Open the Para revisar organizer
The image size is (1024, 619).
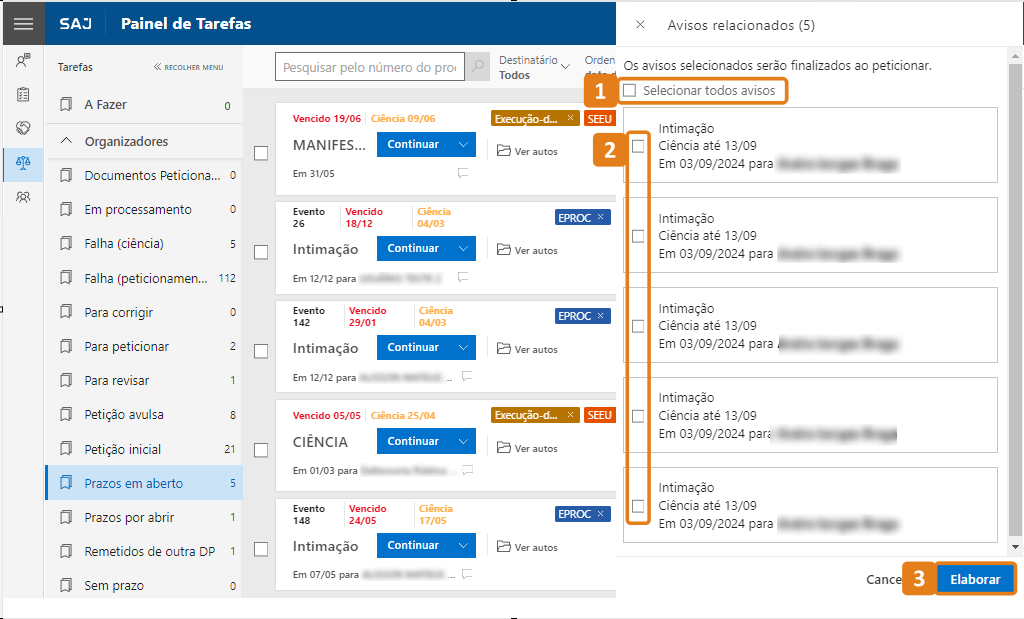[x=144, y=381]
